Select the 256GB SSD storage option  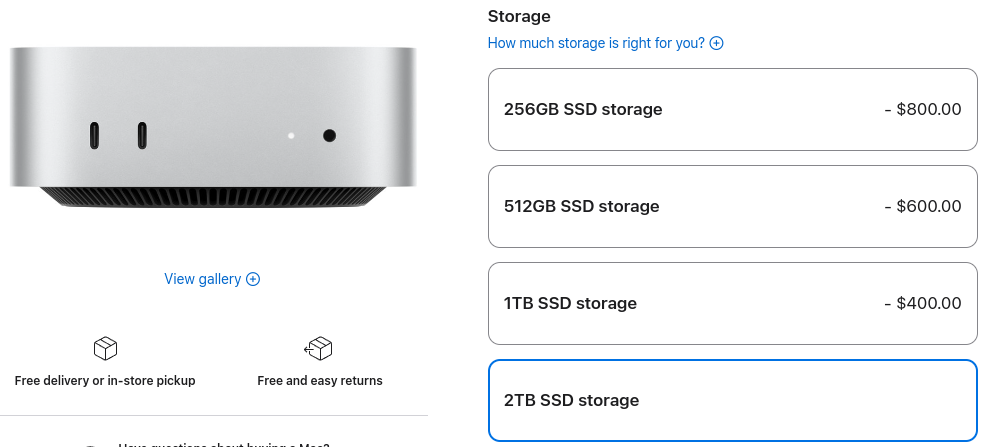(732, 109)
